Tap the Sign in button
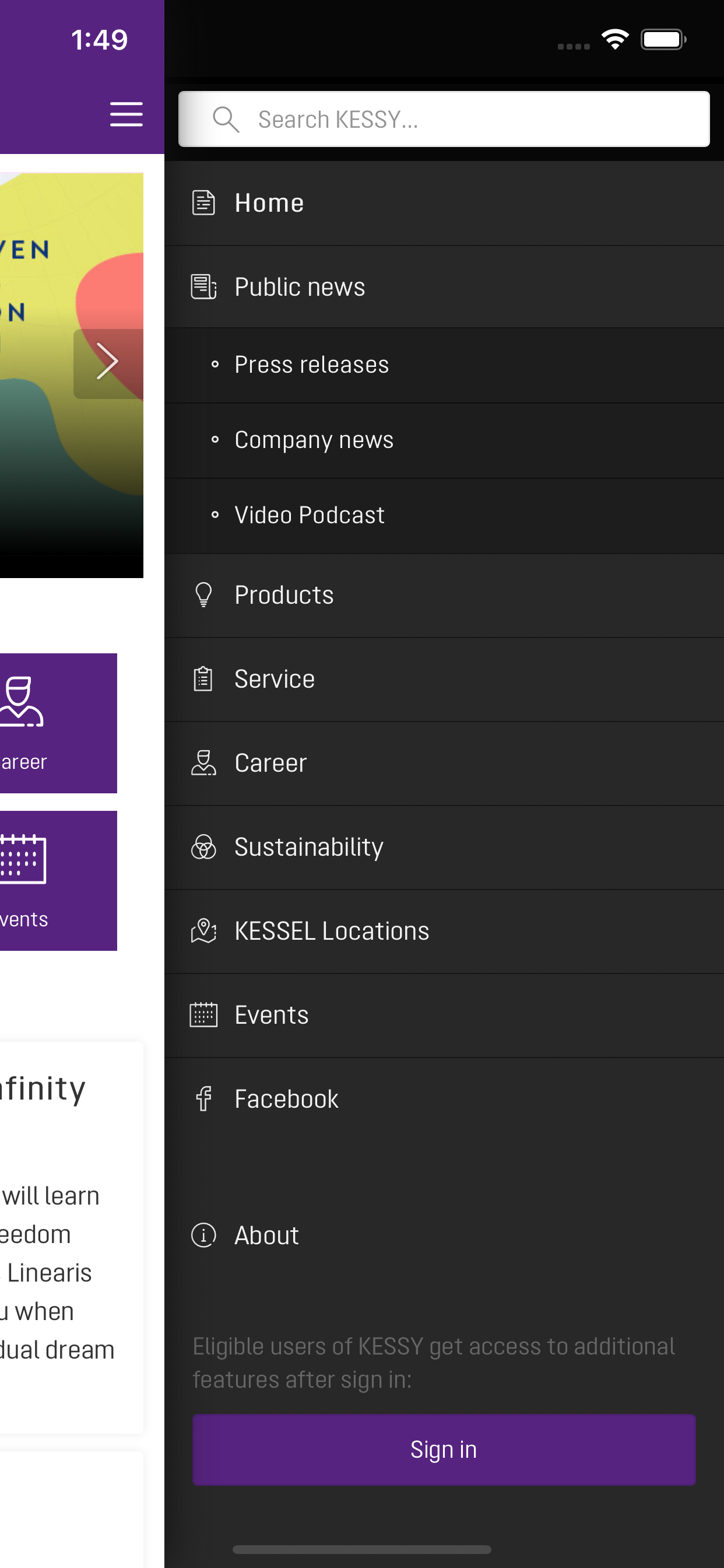The width and height of the screenshot is (724, 1568). pos(444,1450)
